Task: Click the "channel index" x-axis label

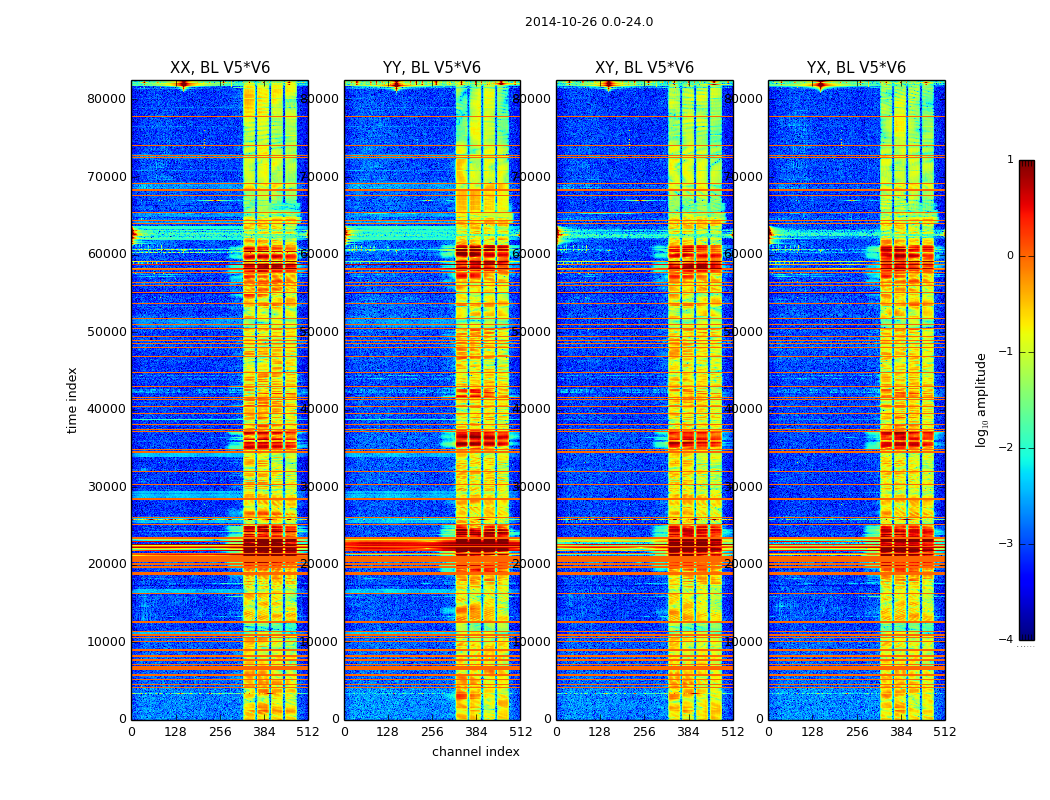Action: (475, 752)
